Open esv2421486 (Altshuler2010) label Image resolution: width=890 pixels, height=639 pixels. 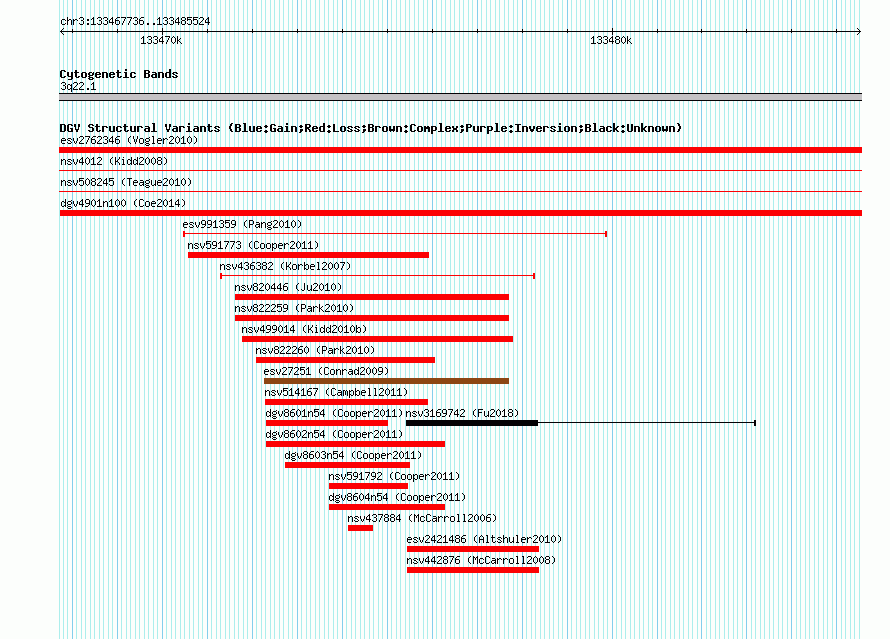pos(484,539)
